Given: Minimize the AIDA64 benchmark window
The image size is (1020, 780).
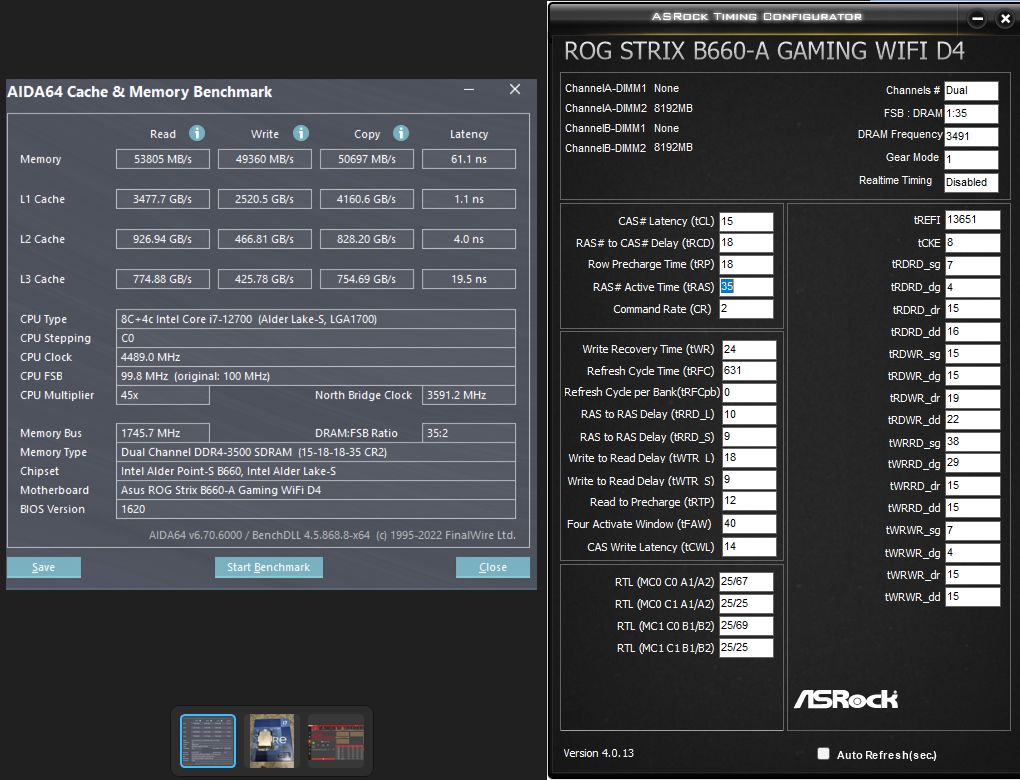Looking at the screenshot, I should (x=468, y=90).
